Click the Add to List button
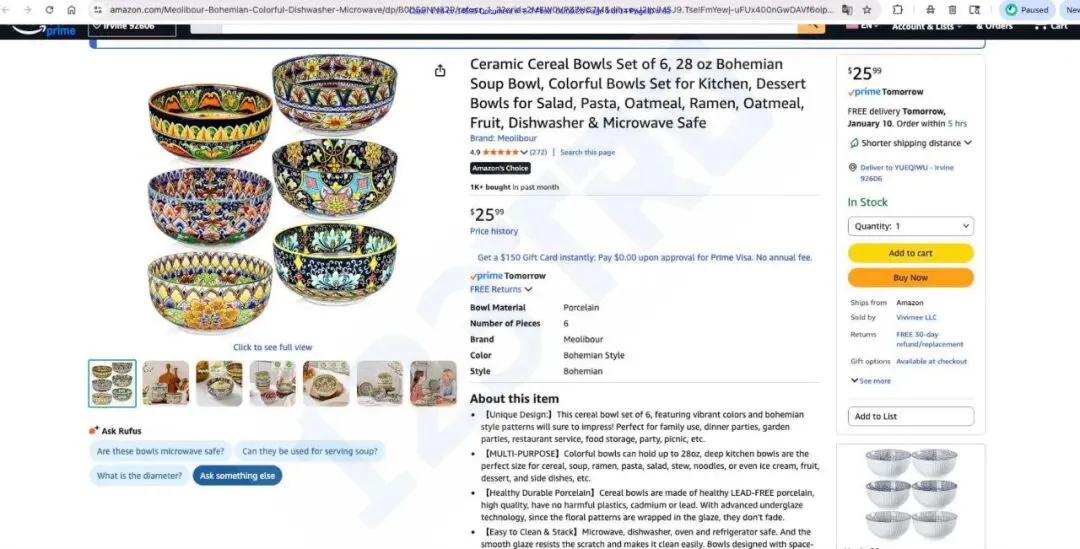 tap(911, 416)
